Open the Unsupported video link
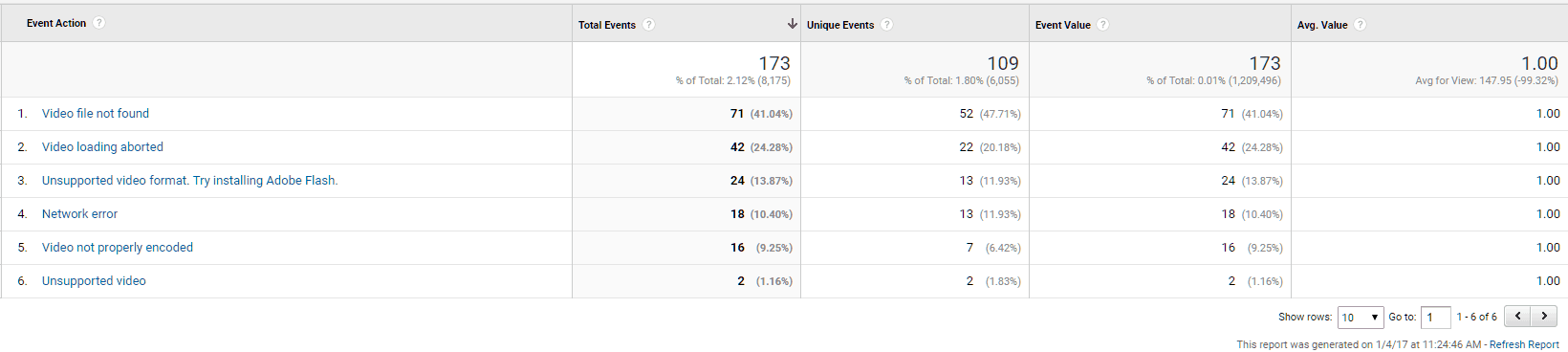The width and height of the screenshot is (1568, 352). (94, 281)
